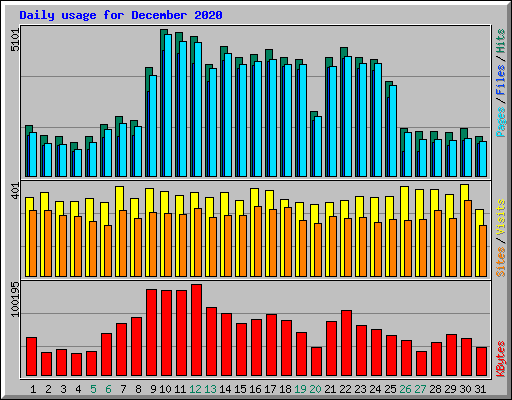Click day label 1 on the x-axis
Viewport: 512px width, 400px height.
point(33,389)
